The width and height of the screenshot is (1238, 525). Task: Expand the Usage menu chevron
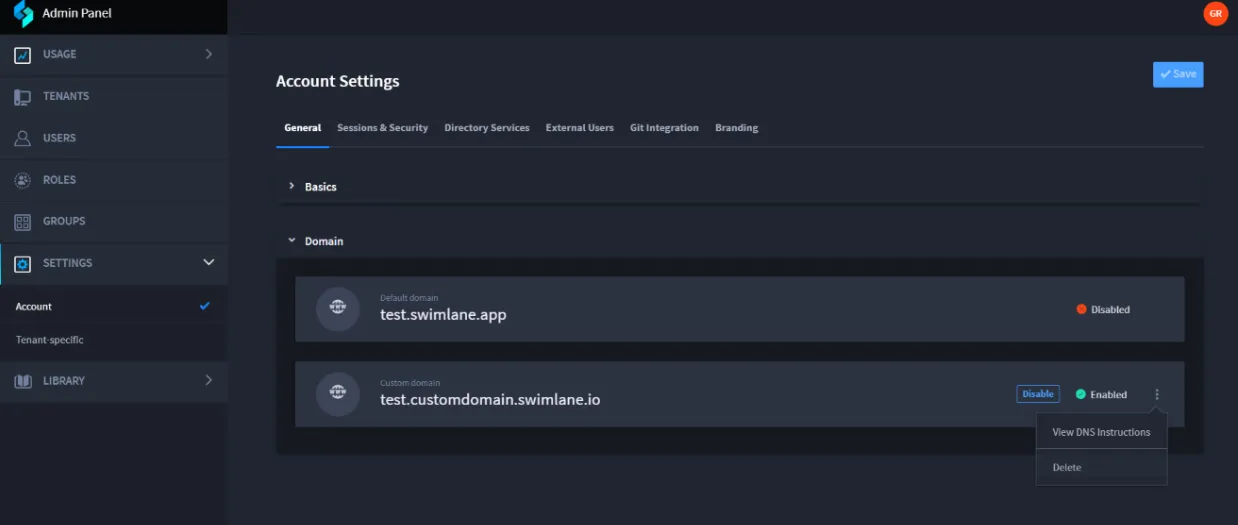[x=208, y=54]
